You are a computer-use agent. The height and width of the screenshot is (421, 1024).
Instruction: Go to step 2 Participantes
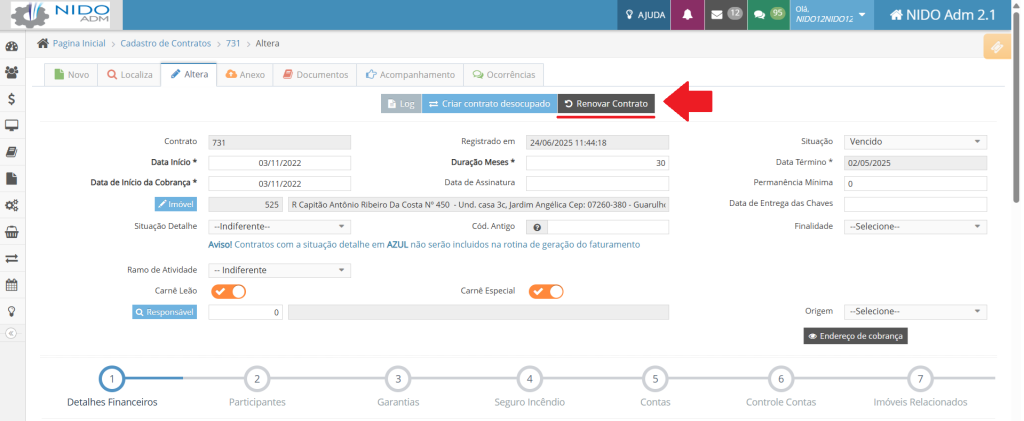coord(257,379)
